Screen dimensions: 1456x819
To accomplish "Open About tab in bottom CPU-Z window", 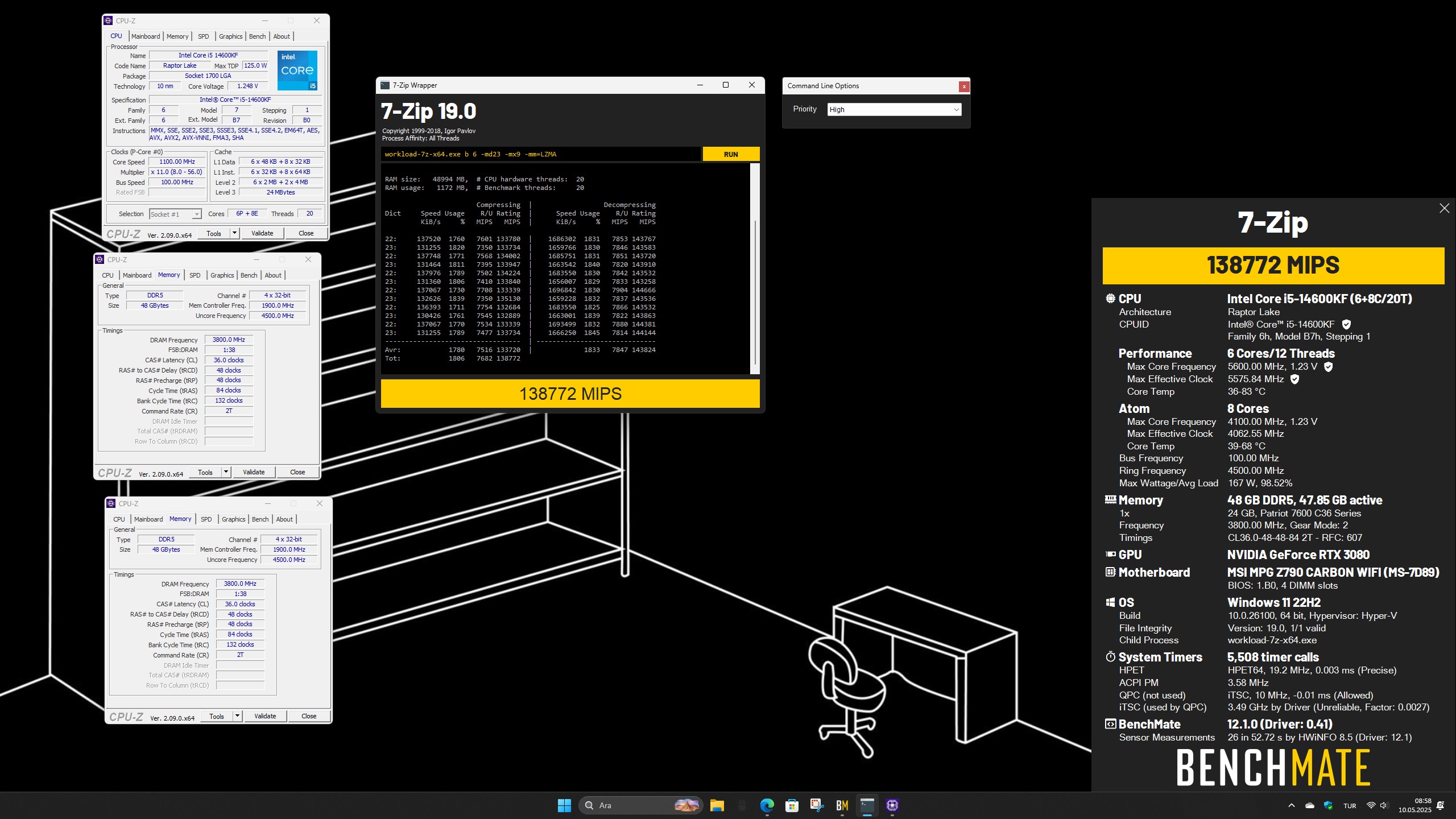I will 284,519.
